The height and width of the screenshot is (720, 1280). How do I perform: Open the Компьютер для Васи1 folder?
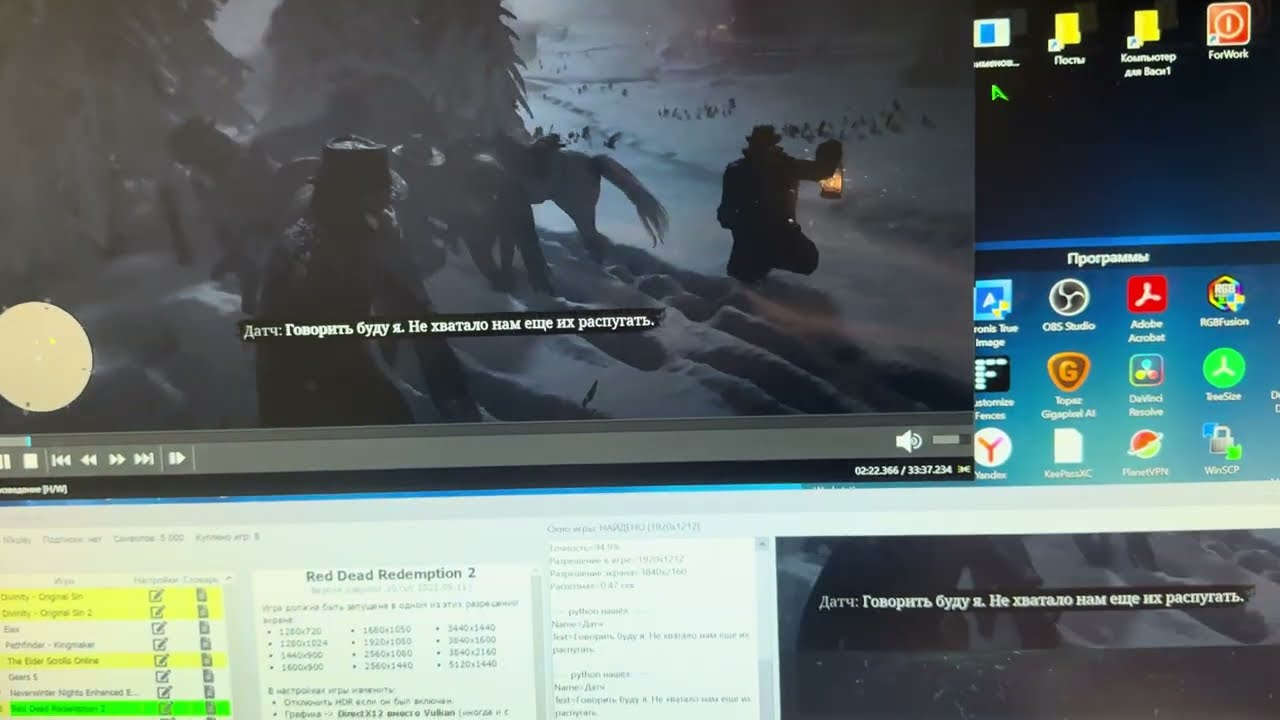(1146, 43)
